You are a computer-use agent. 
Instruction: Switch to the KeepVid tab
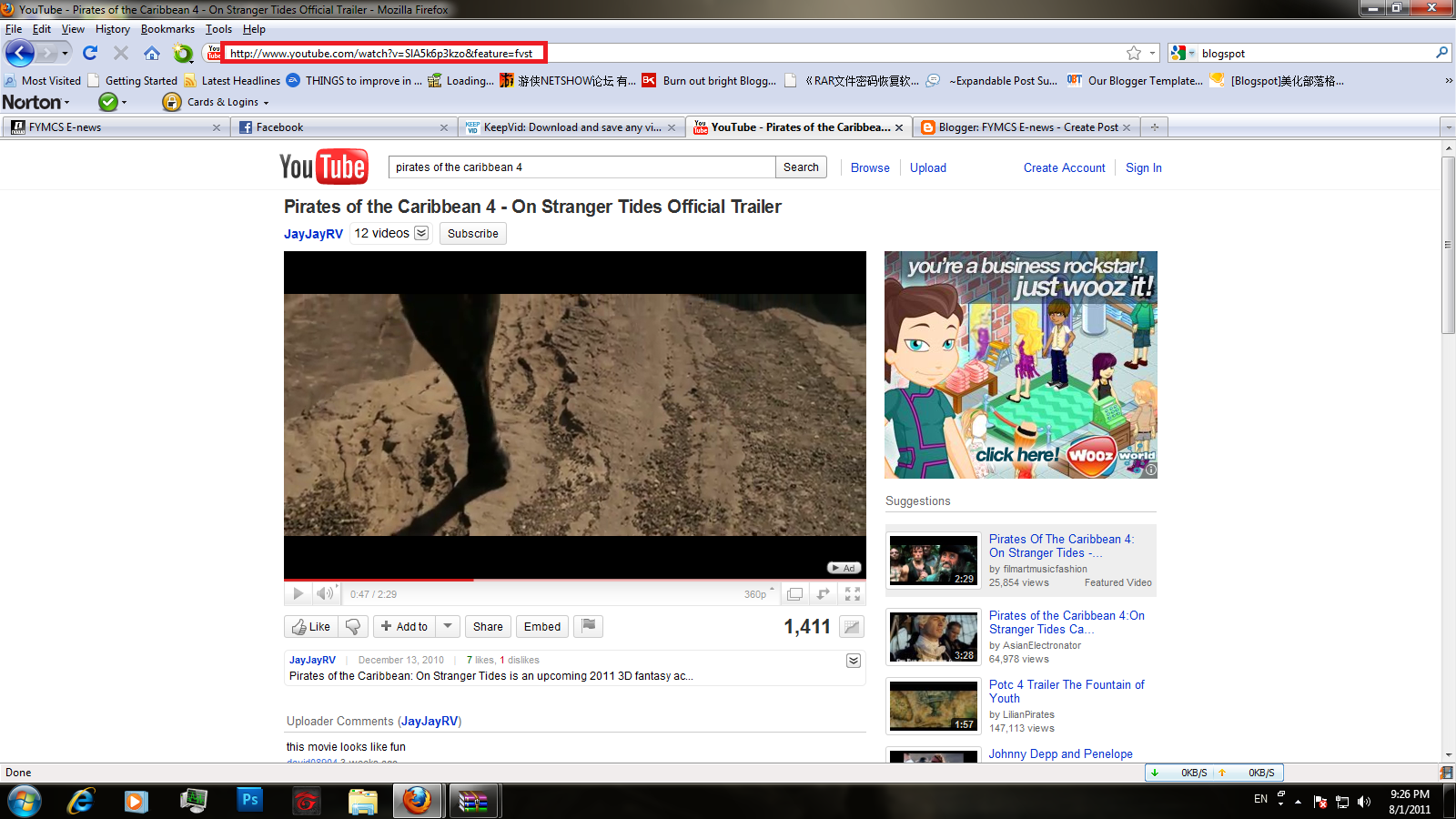click(572, 127)
